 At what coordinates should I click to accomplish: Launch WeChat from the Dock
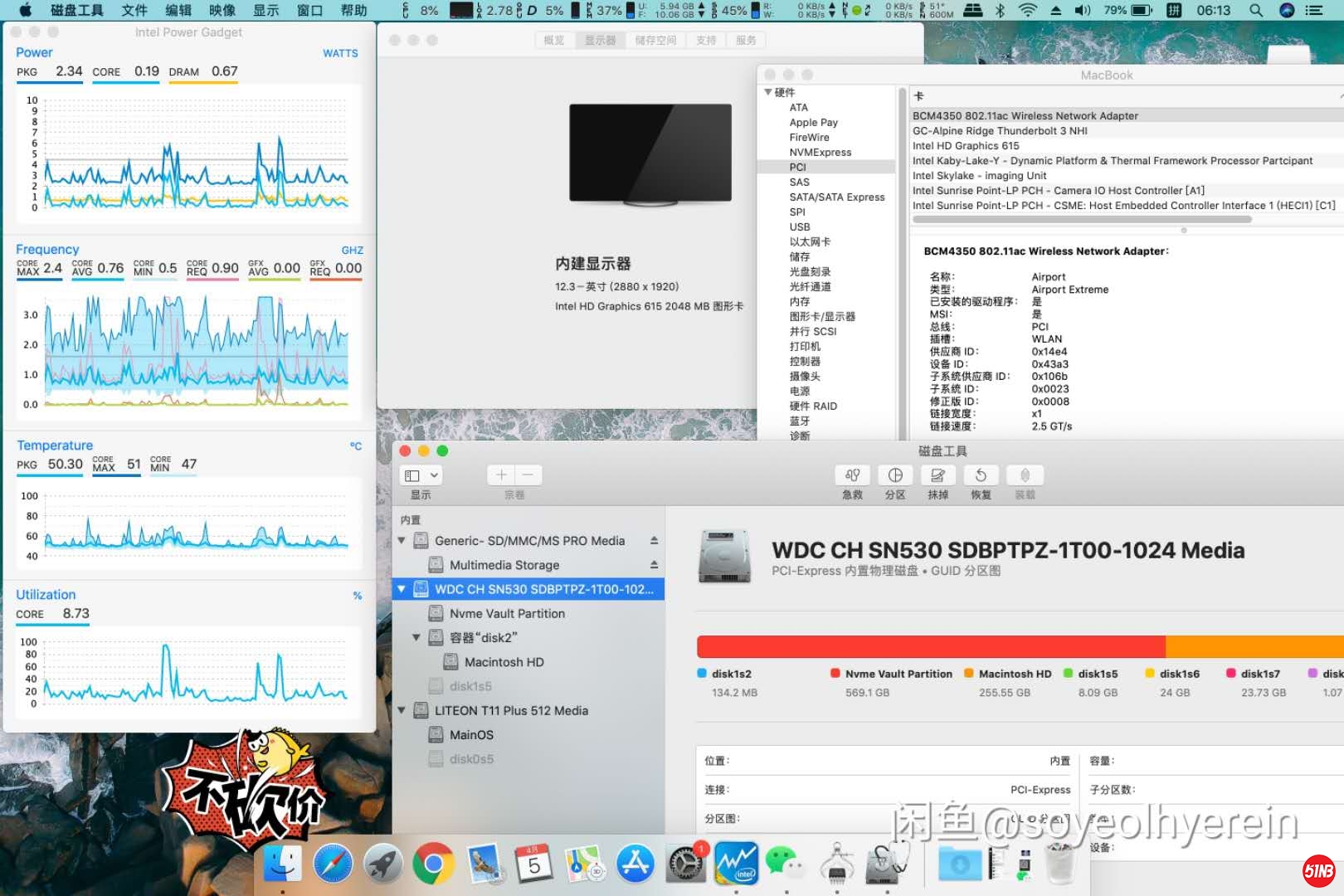[x=784, y=864]
